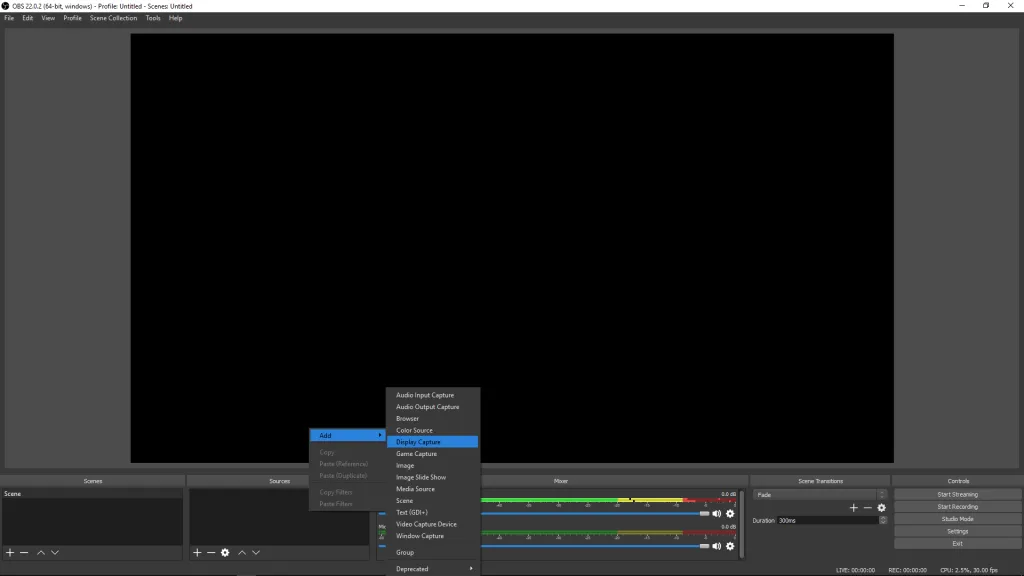Open the Tools menu
The width and height of the screenshot is (1024, 576).
point(152,17)
